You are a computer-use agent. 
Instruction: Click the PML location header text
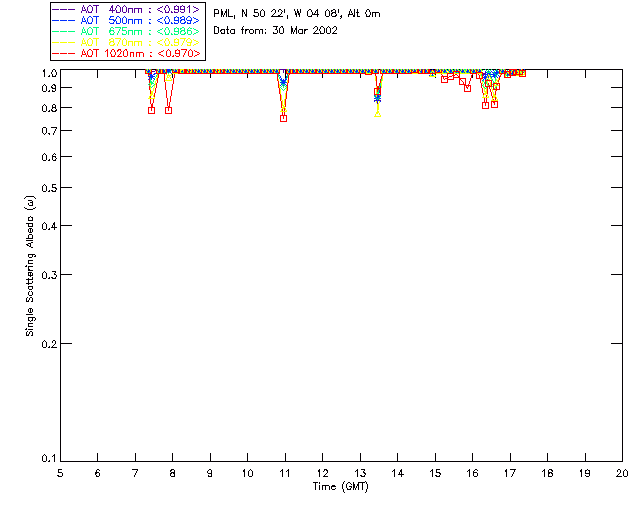[x=297, y=14]
